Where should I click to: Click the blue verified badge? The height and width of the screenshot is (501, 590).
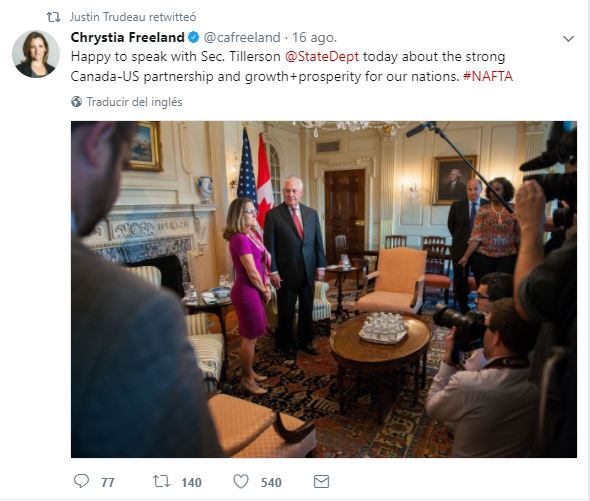point(193,37)
